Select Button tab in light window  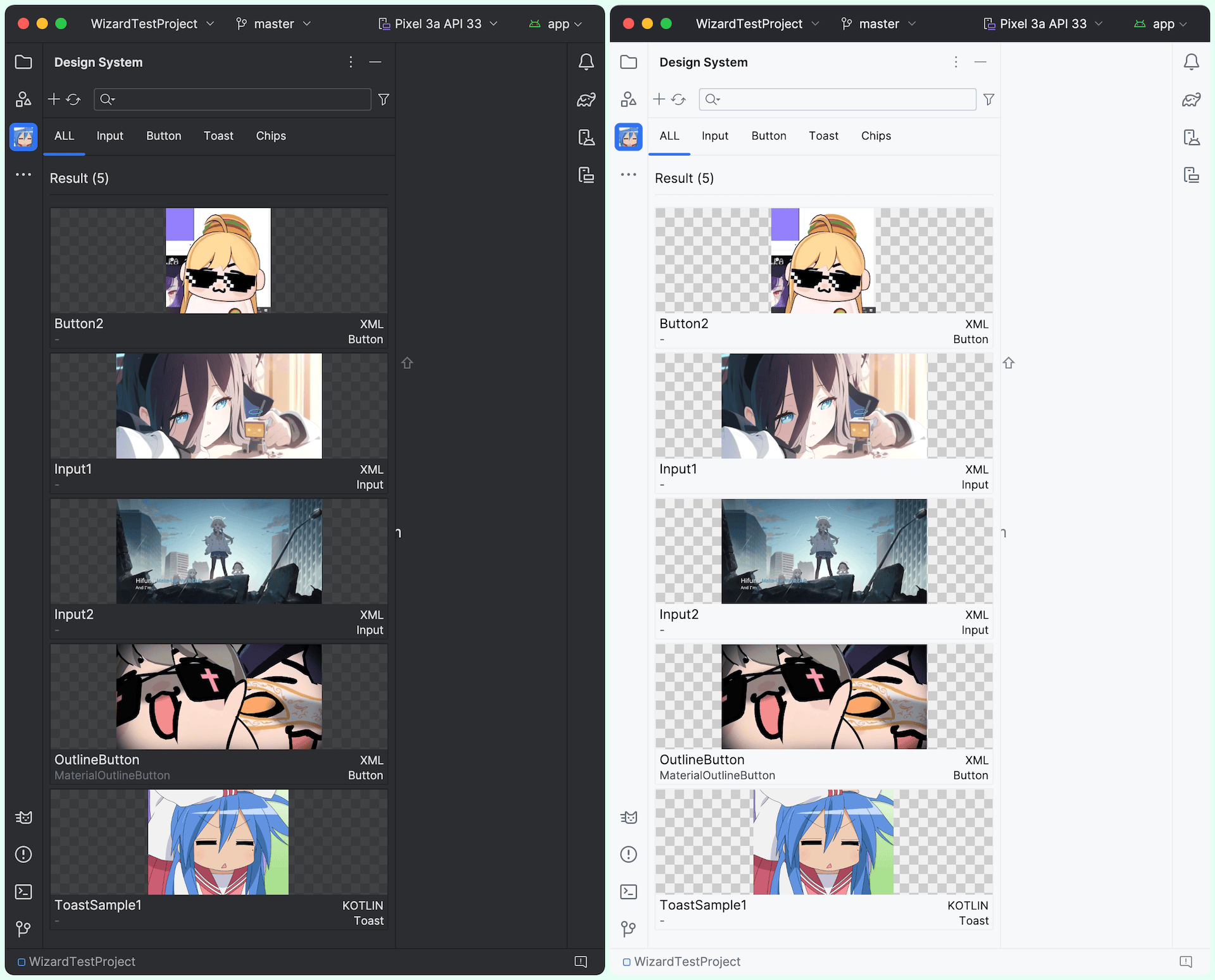768,136
